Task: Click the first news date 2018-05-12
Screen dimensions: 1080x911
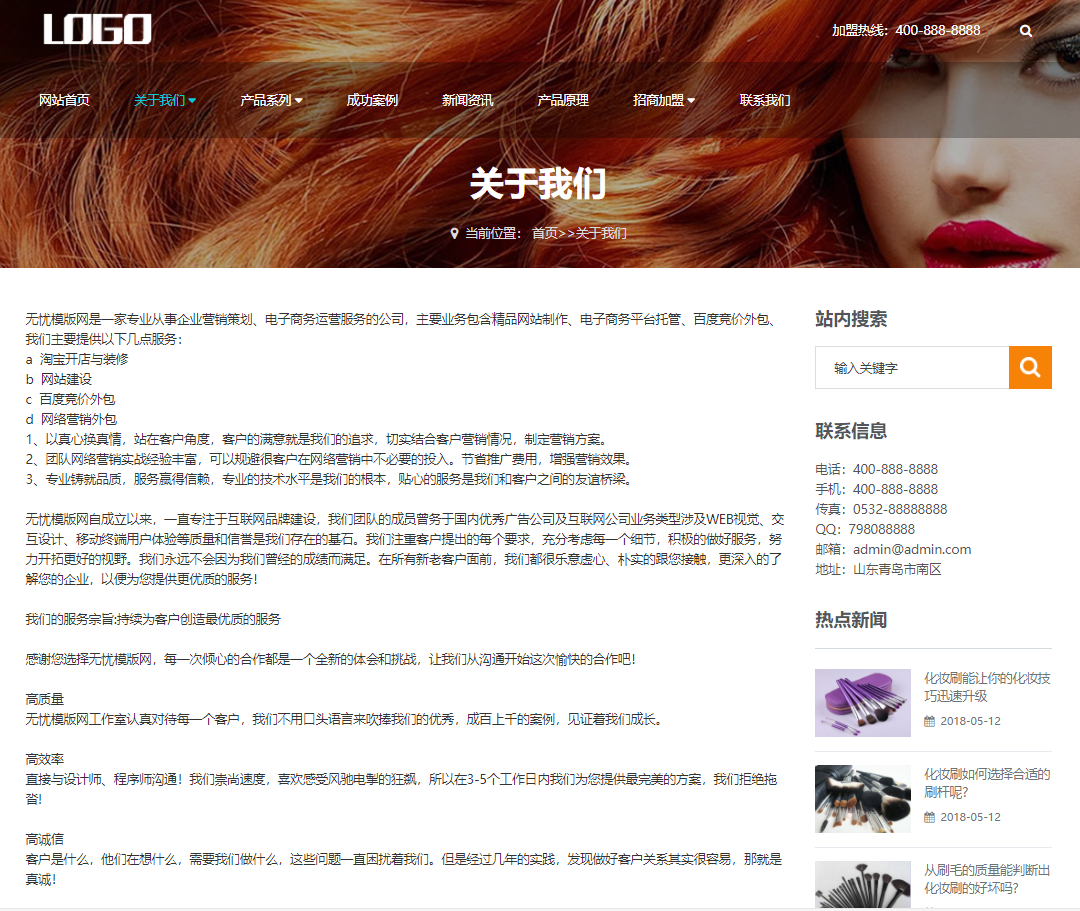Action: (x=970, y=722)
